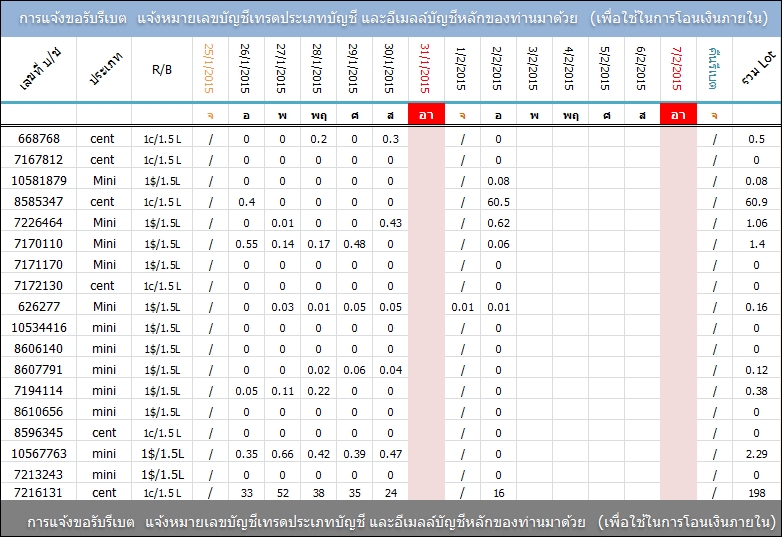Select total 1.06 in row 7226464

click(x=757, y=223)
